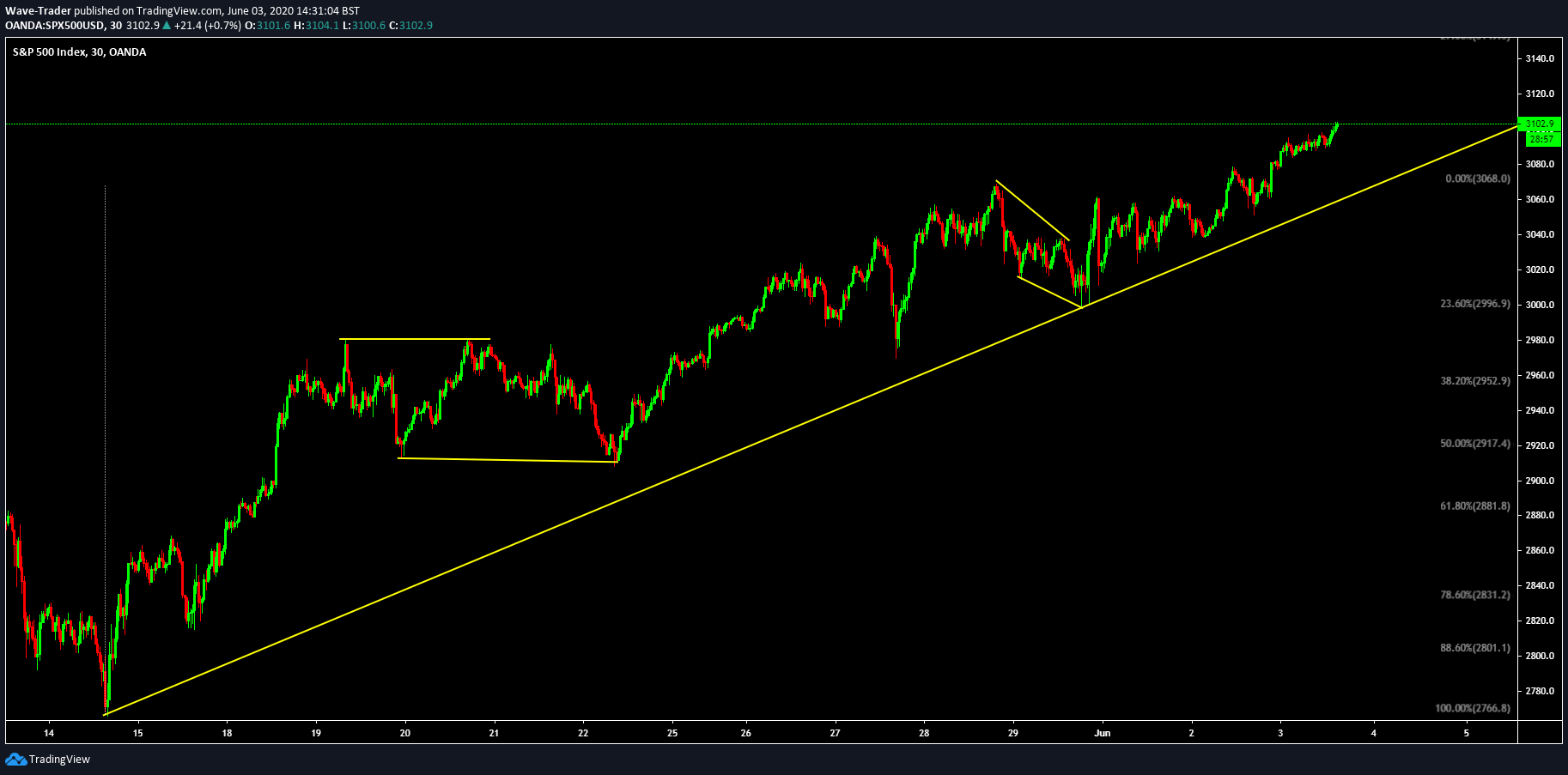
Task: Click the L:3100.6 low value
Action: point(364,26)
